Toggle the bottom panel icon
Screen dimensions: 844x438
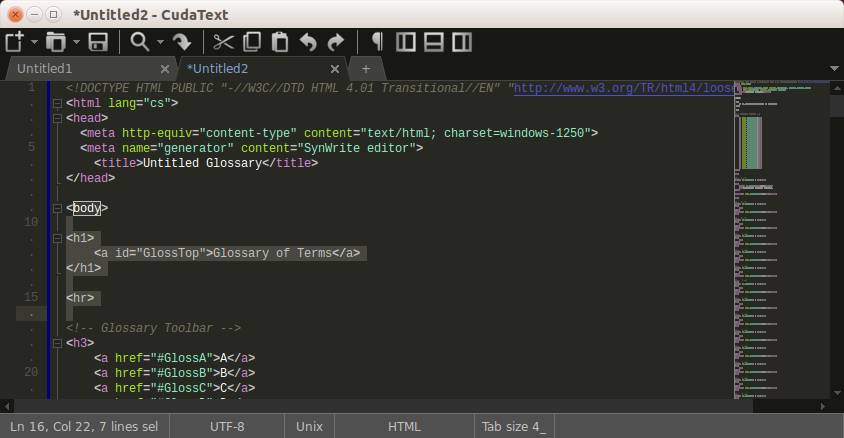coord(434,42)
